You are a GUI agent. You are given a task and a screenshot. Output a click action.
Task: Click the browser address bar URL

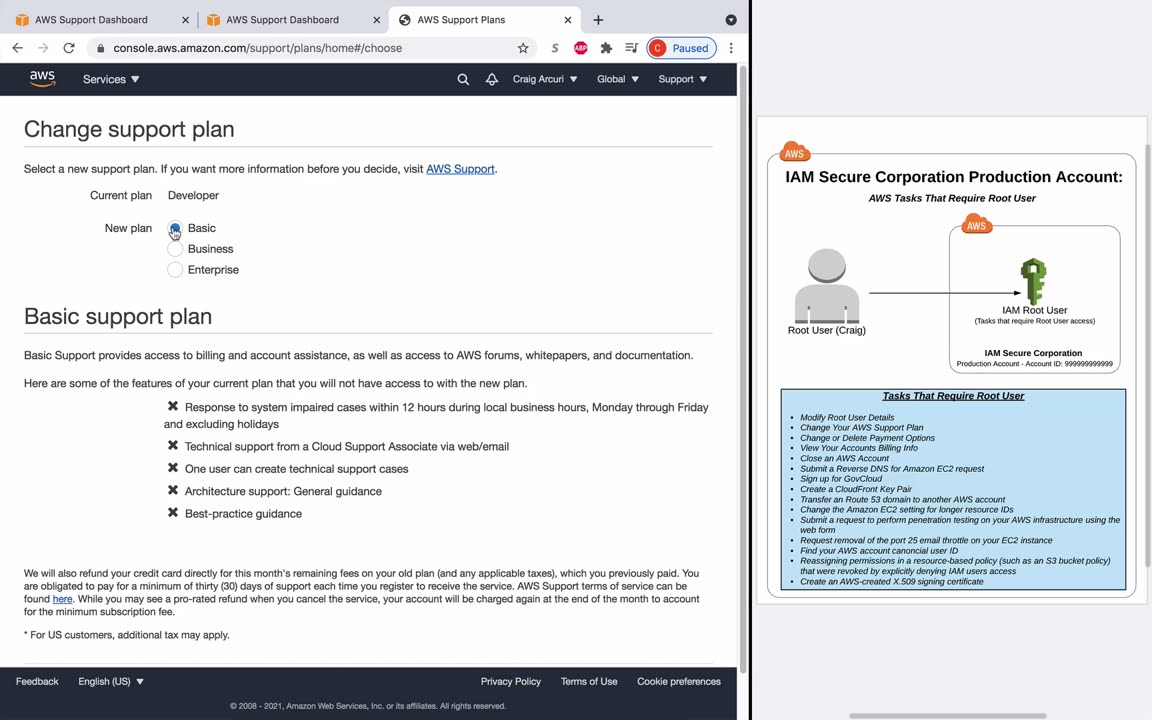point(257,48)
